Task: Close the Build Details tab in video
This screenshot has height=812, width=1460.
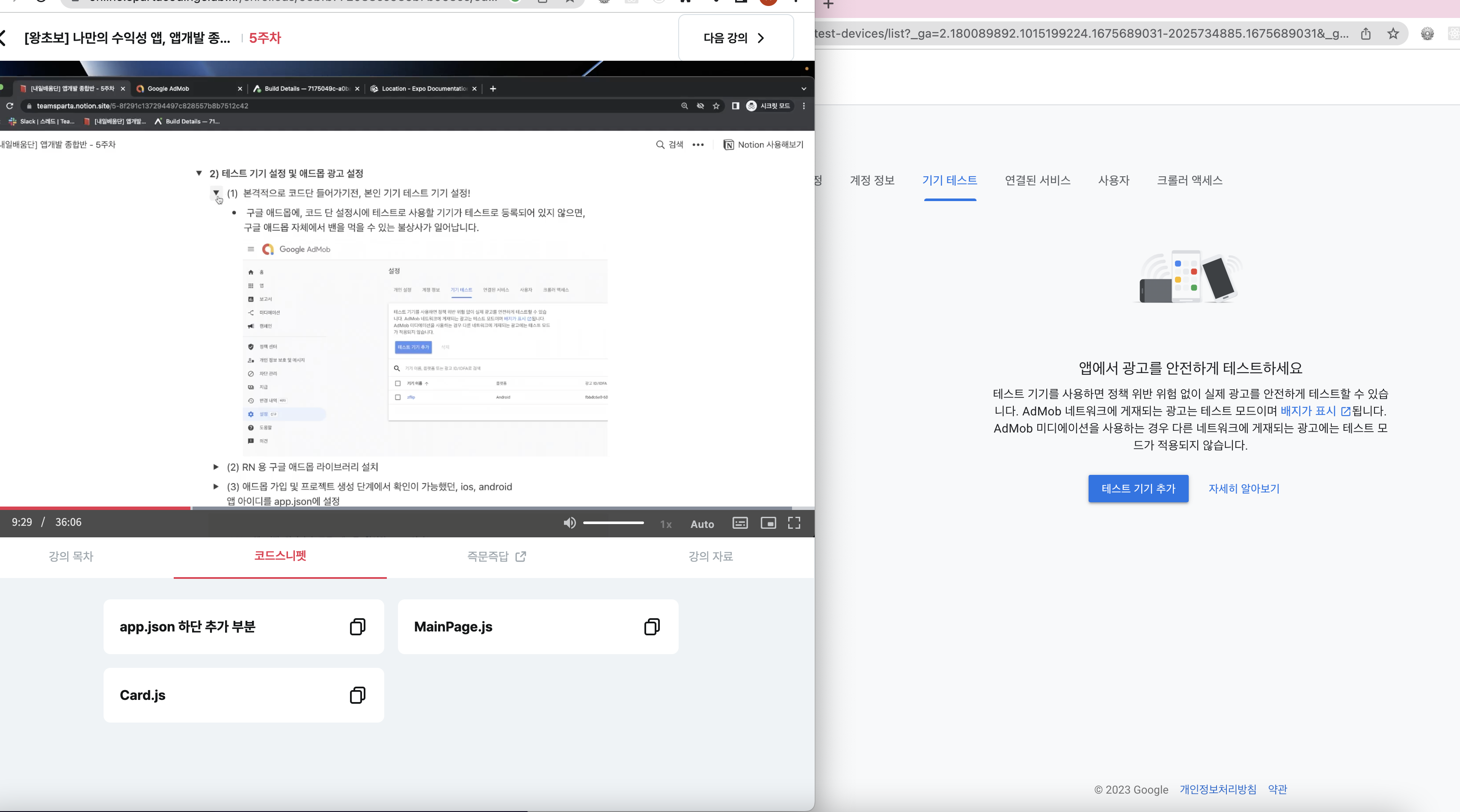Action: [x=357, y=89]
